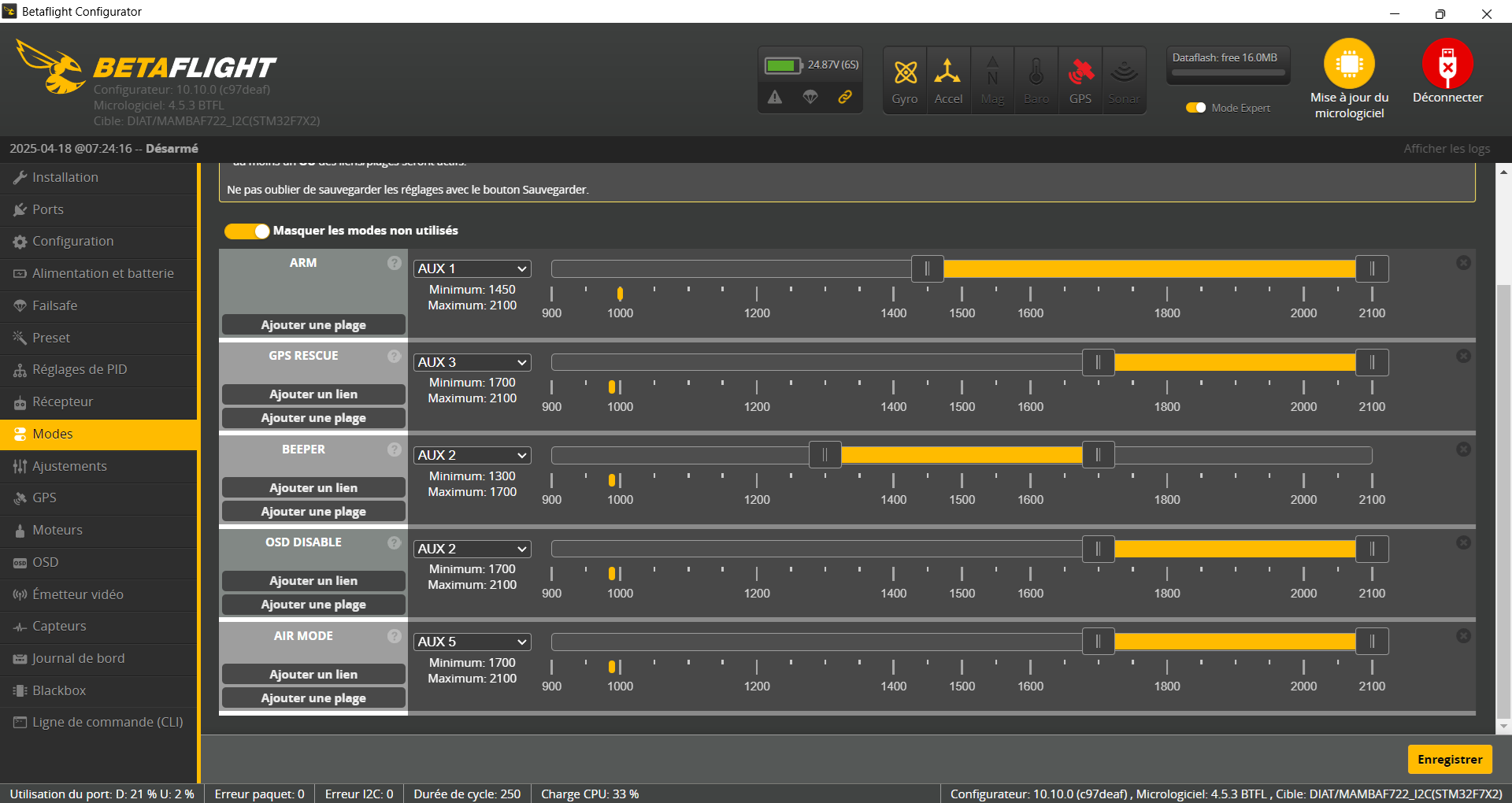Open the ARM channel dropdown AUX 1
Viewport: 1512px width, 803px height.
(x=472, y=268)
